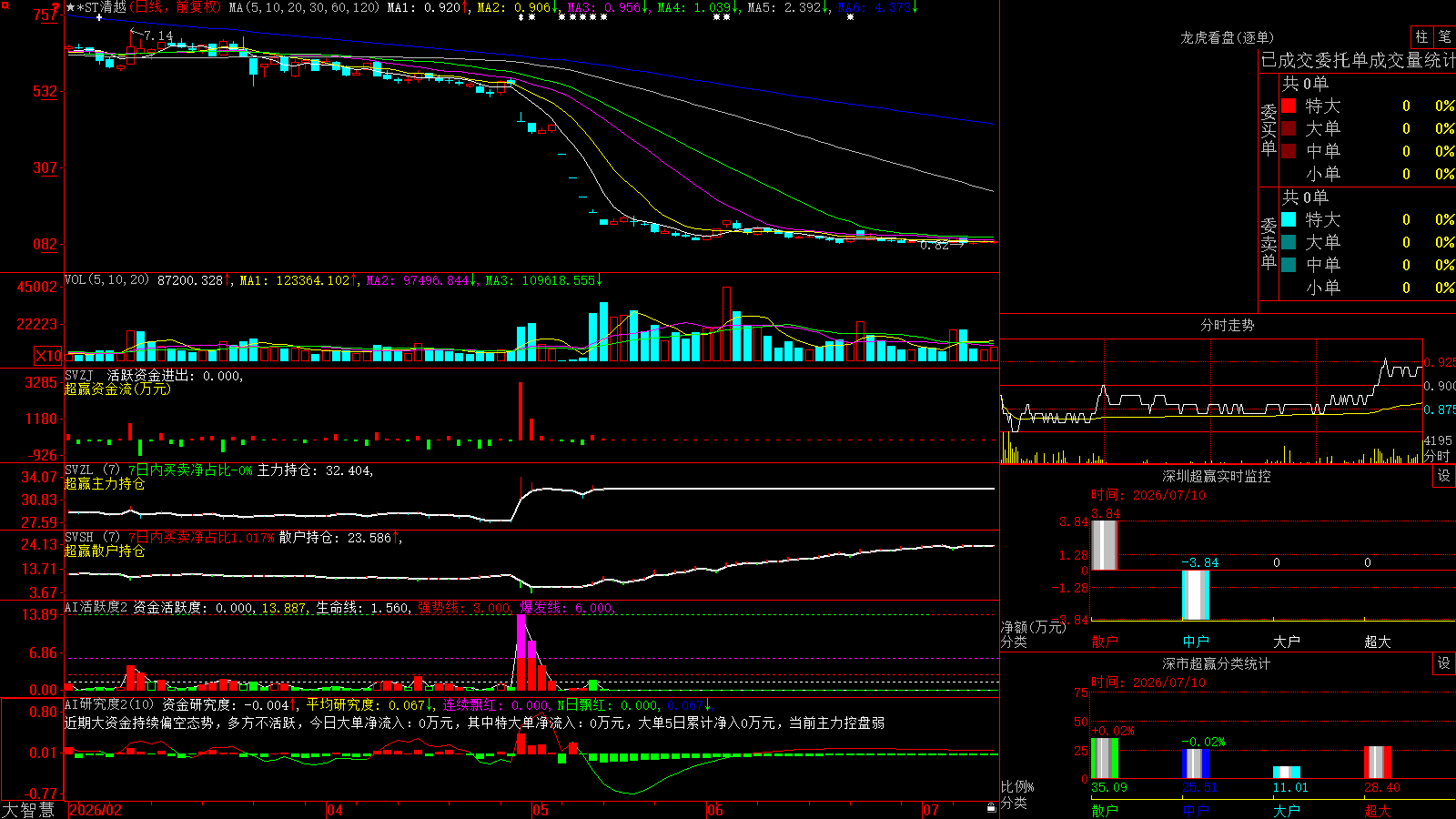Click the red 强势线: 3.000 label
Screen dimensions: 1456x819
465,608
